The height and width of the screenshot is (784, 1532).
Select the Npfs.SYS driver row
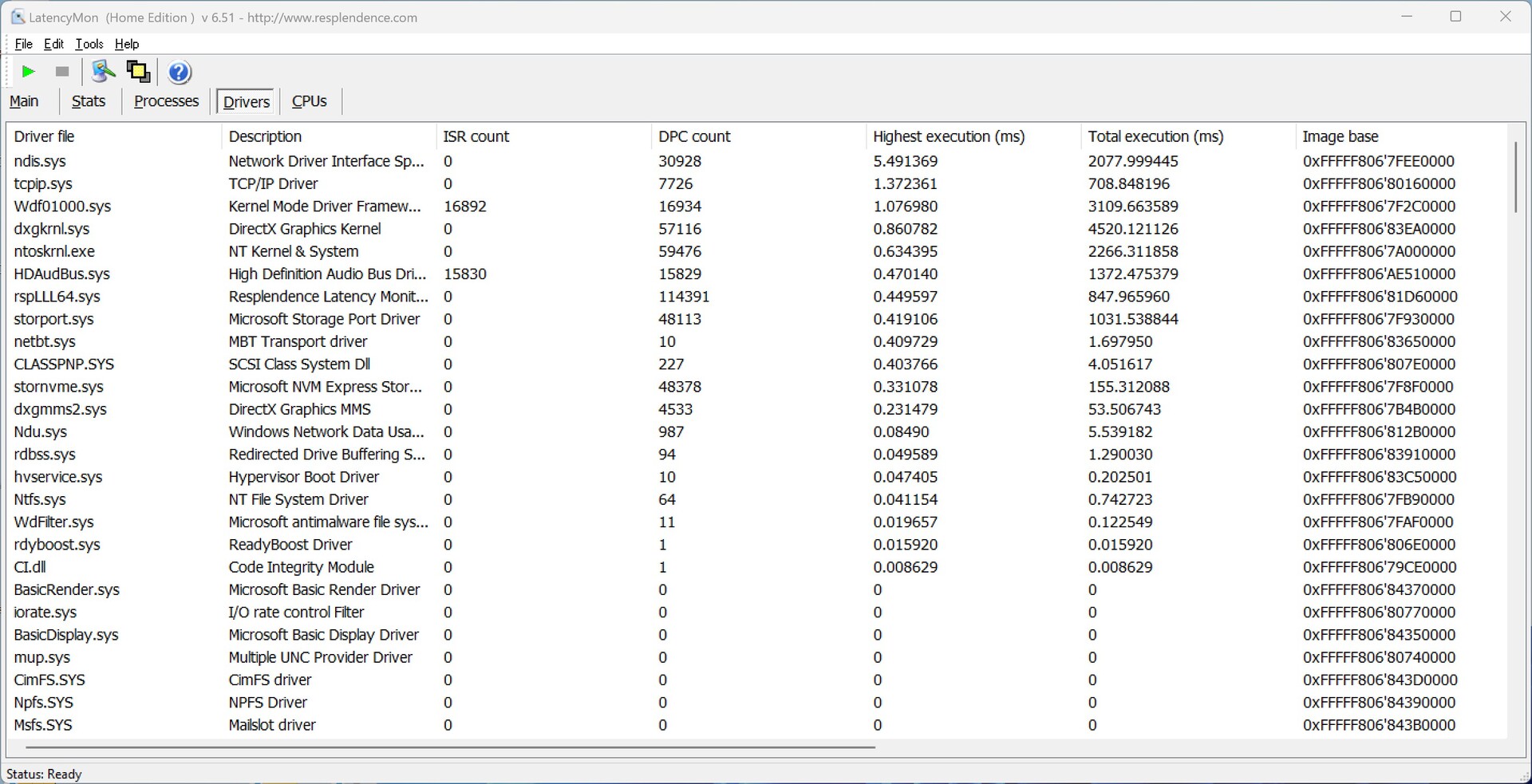756,703
